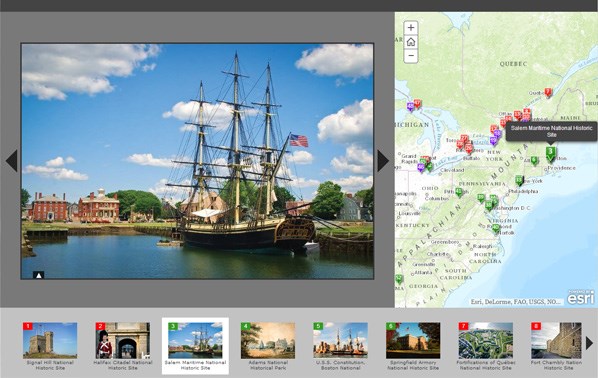The height and width of the screenshot is (378, 598).
Task: Select map marker 7 near Quebec
Action: pyautogui.click(x=548, y=93)
